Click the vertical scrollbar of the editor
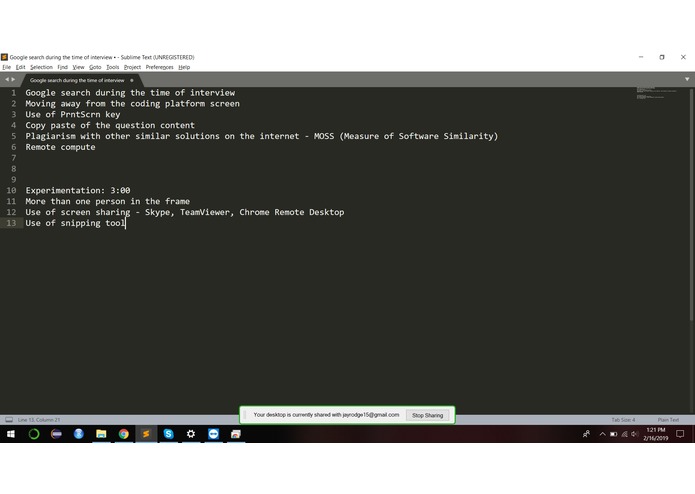Screen dimensions: 695x494 [x=691, y=204]
